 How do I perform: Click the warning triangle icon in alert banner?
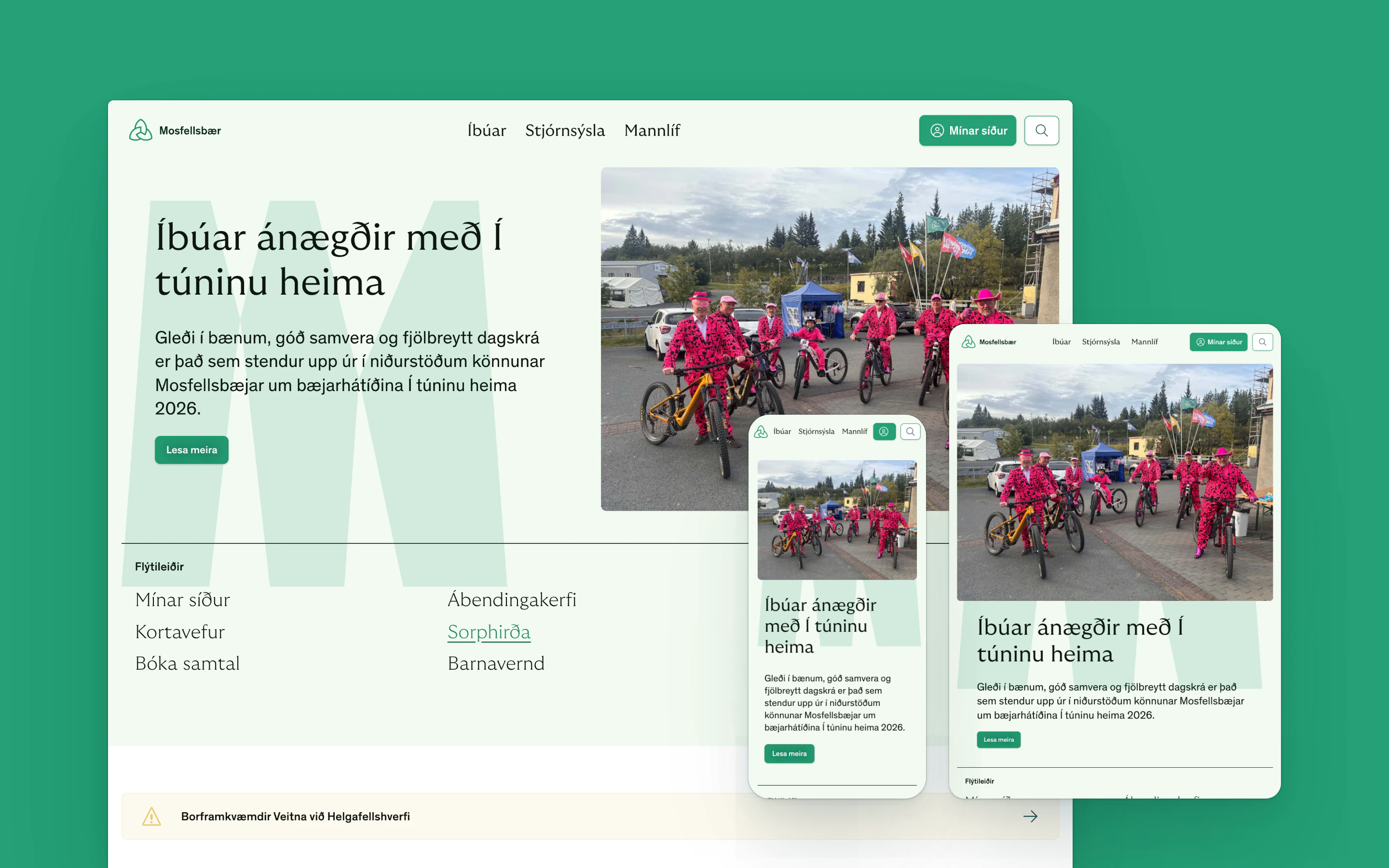151,816
